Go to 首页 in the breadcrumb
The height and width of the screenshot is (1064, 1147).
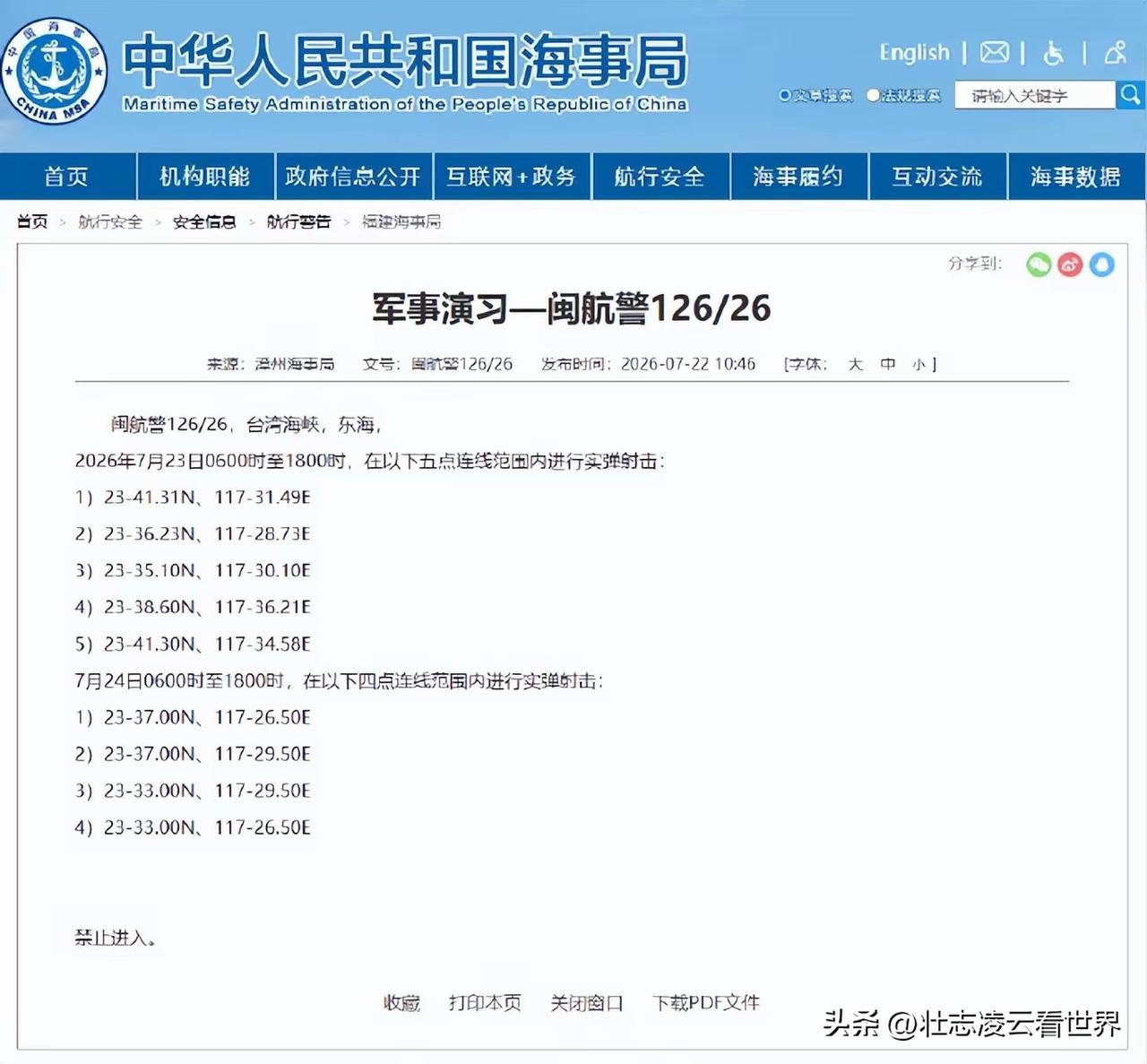tap(32, 221)
